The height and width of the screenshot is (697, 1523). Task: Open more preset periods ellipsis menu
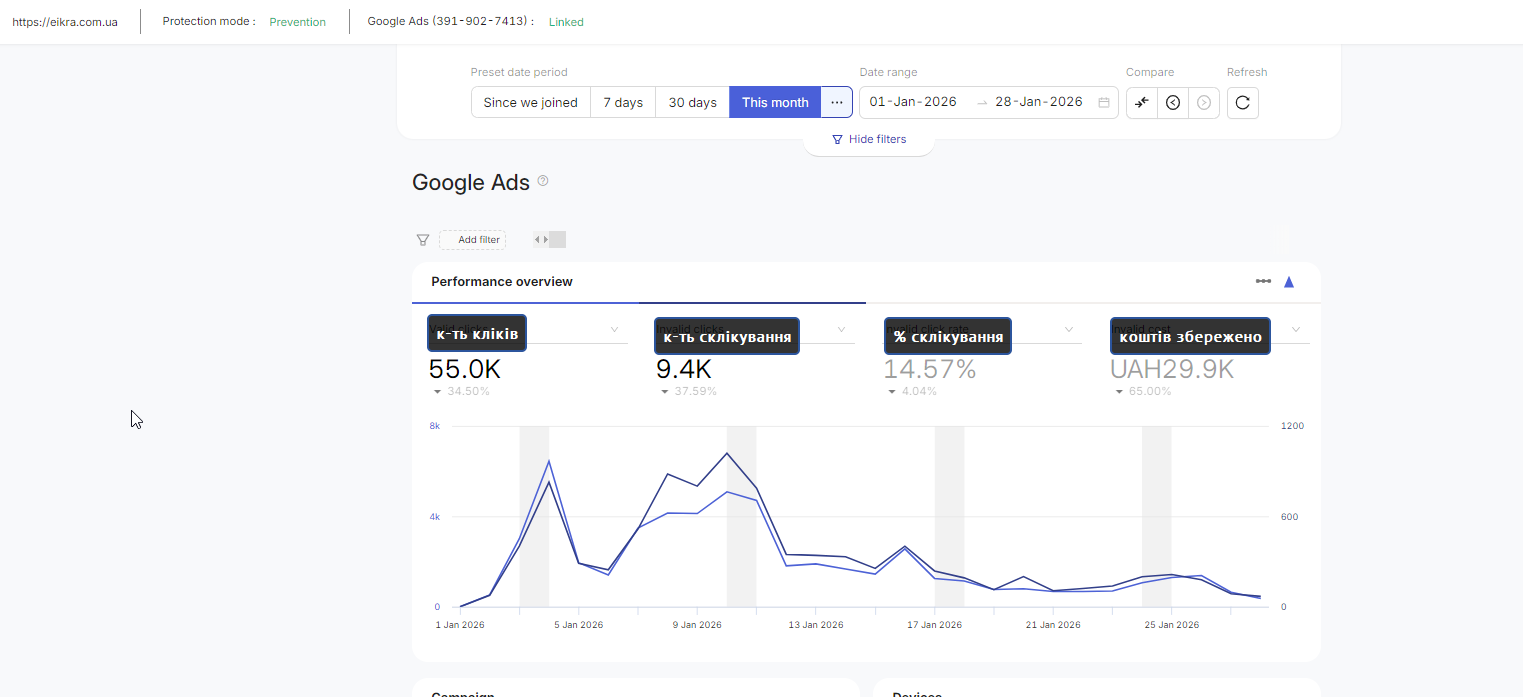(837, 103)
